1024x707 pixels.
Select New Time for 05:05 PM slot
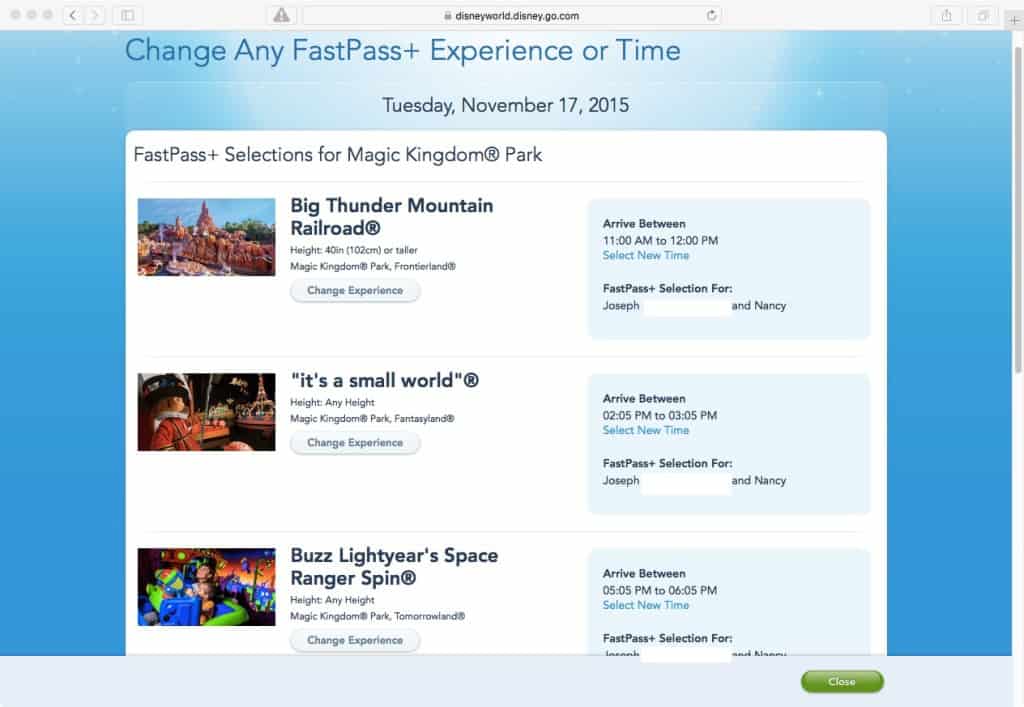pos(646,605)
